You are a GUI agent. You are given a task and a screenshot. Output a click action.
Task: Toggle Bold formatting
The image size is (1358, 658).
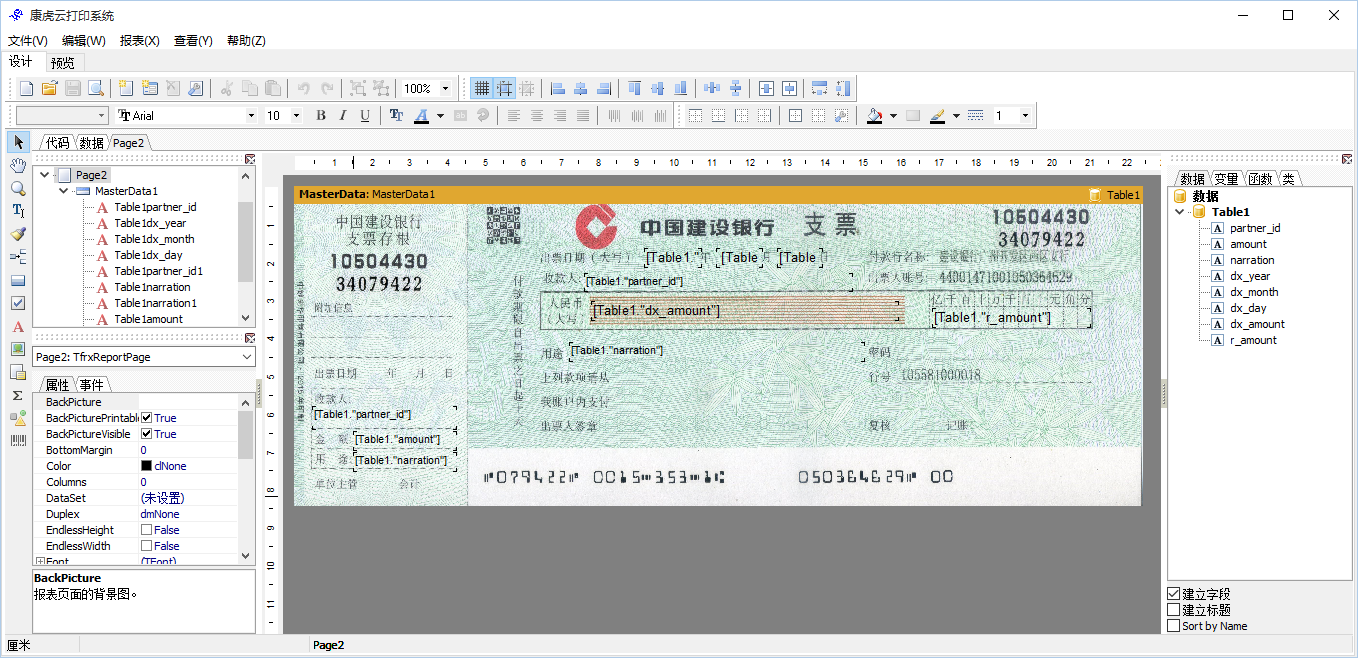click(x=320, y=116)
